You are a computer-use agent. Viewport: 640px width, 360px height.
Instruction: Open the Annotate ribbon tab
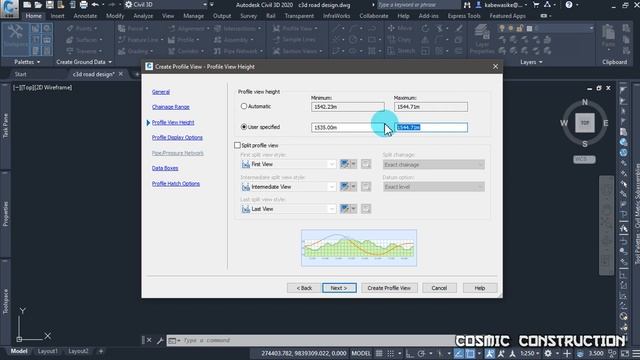(85, 16)
